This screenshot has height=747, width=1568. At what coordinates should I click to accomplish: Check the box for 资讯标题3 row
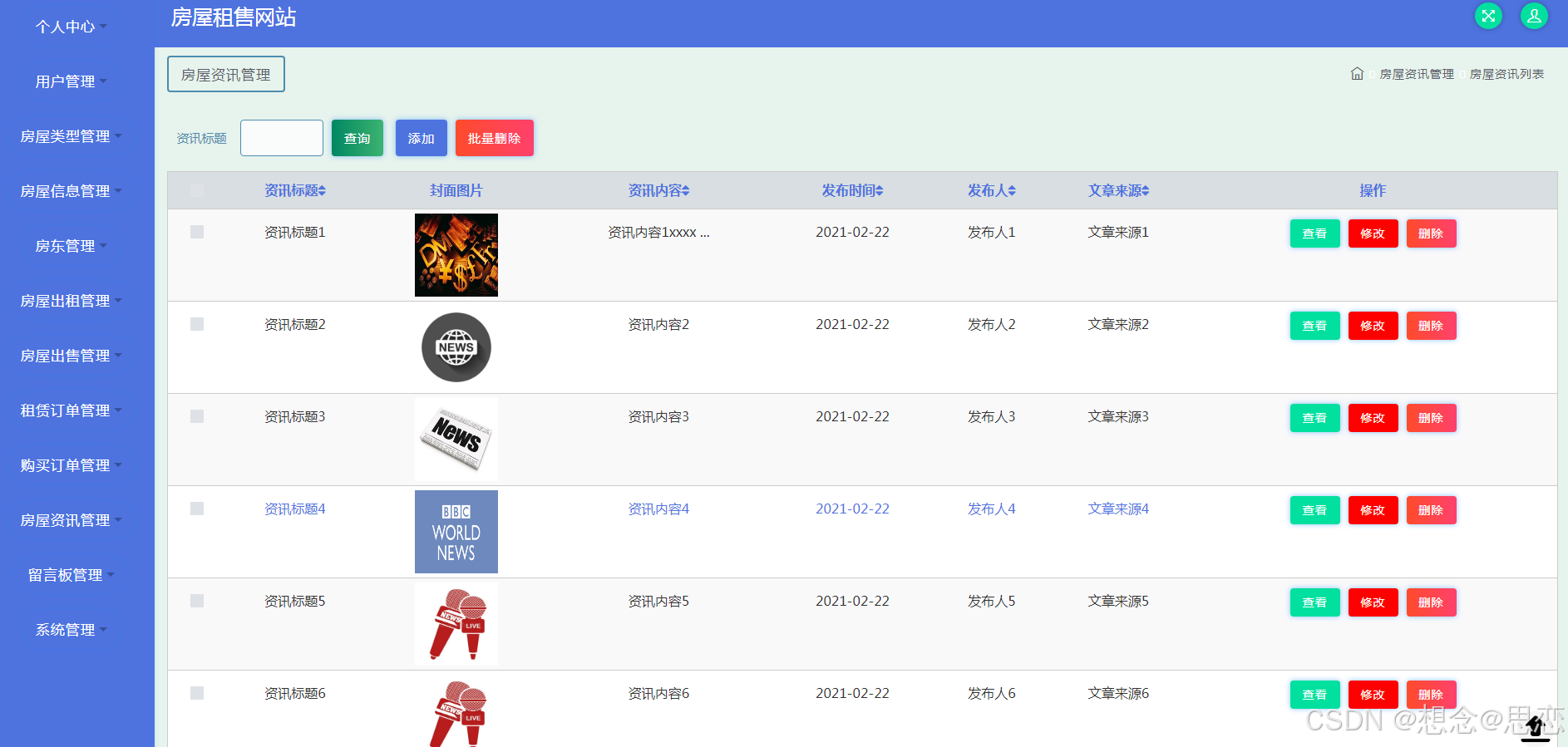tap(197, 416)
